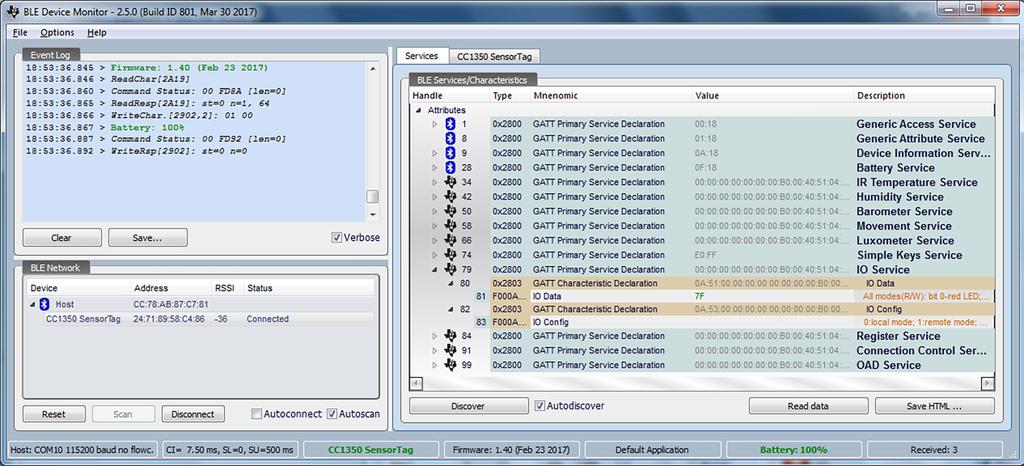The image size is (1024, 466).
Task: Click the Discover button
Action: (x=468, y=406)
